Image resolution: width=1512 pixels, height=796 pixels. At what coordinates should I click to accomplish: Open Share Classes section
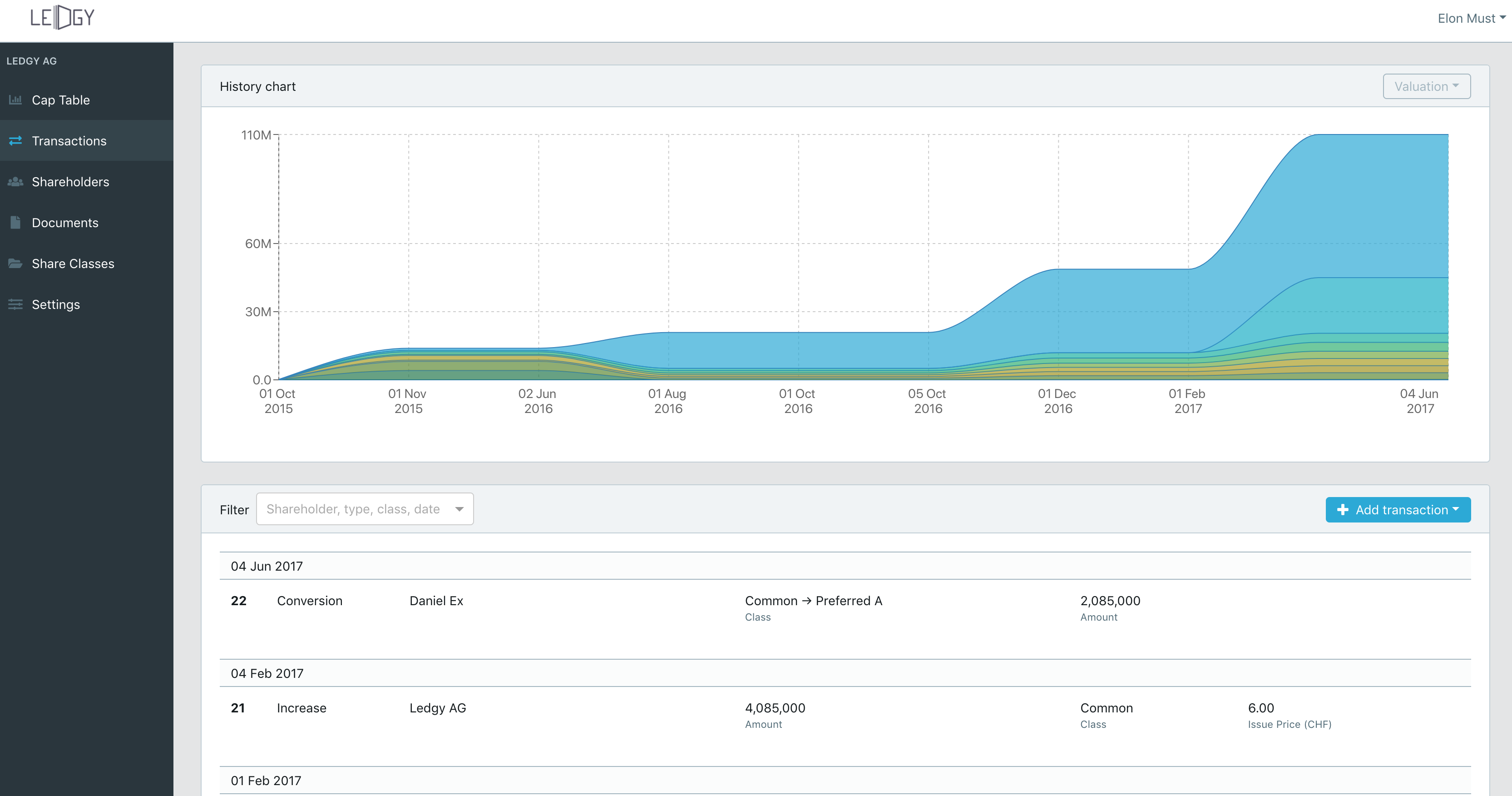[x=73, y=264]
